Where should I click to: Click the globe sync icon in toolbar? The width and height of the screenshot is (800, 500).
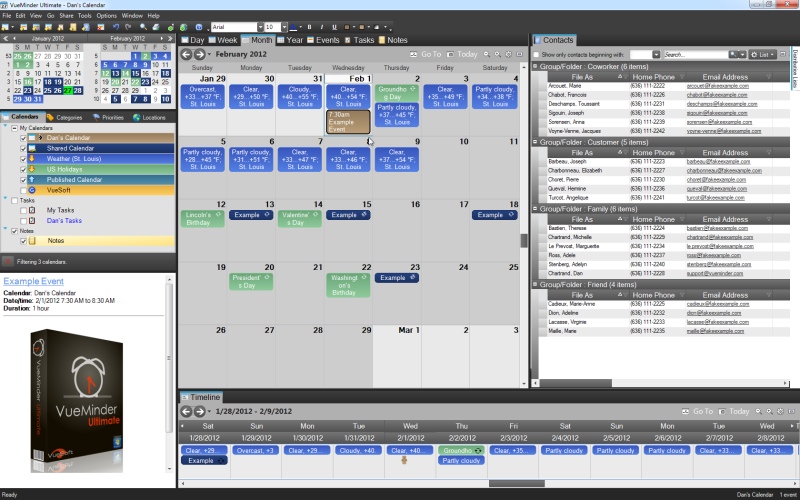[x=183, y=27]
